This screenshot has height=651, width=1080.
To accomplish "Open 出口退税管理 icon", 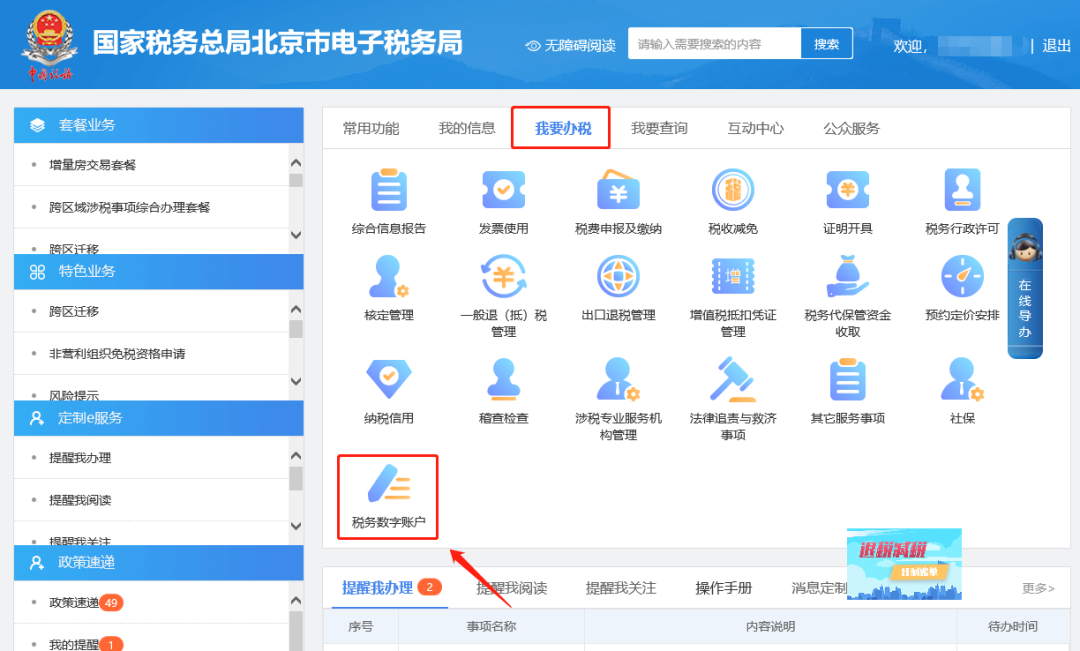I will pyautogui.click(x=618, y=277).
